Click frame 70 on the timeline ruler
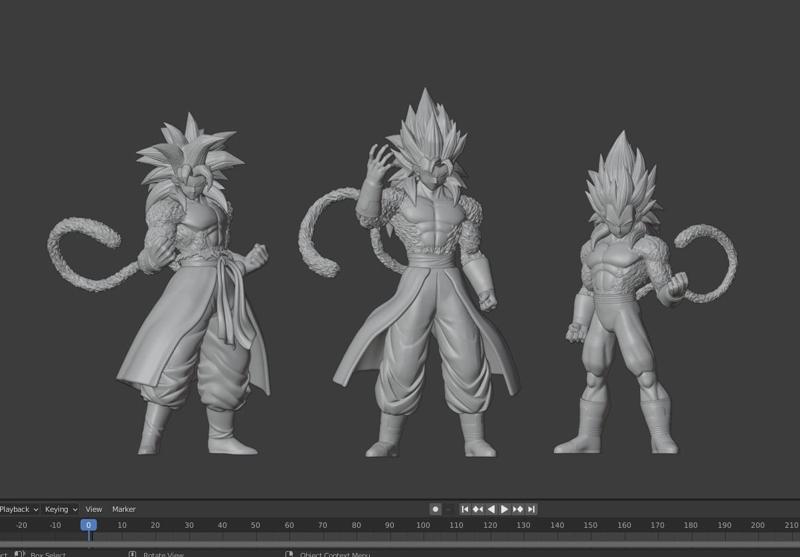The height and width of the screenshot is (557, 800). pos(322,525)
